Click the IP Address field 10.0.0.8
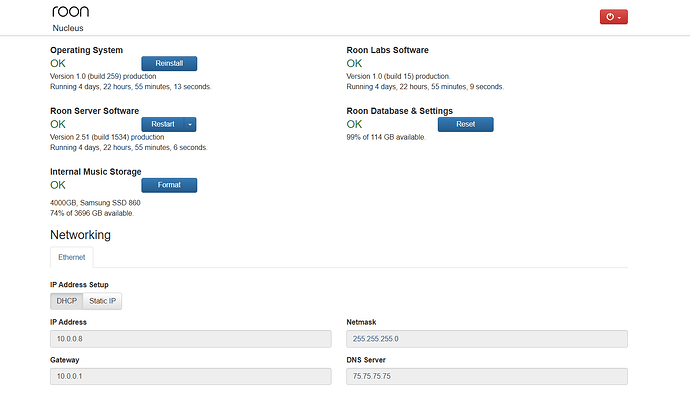This screenshot has width=690, height=403. 191,339
